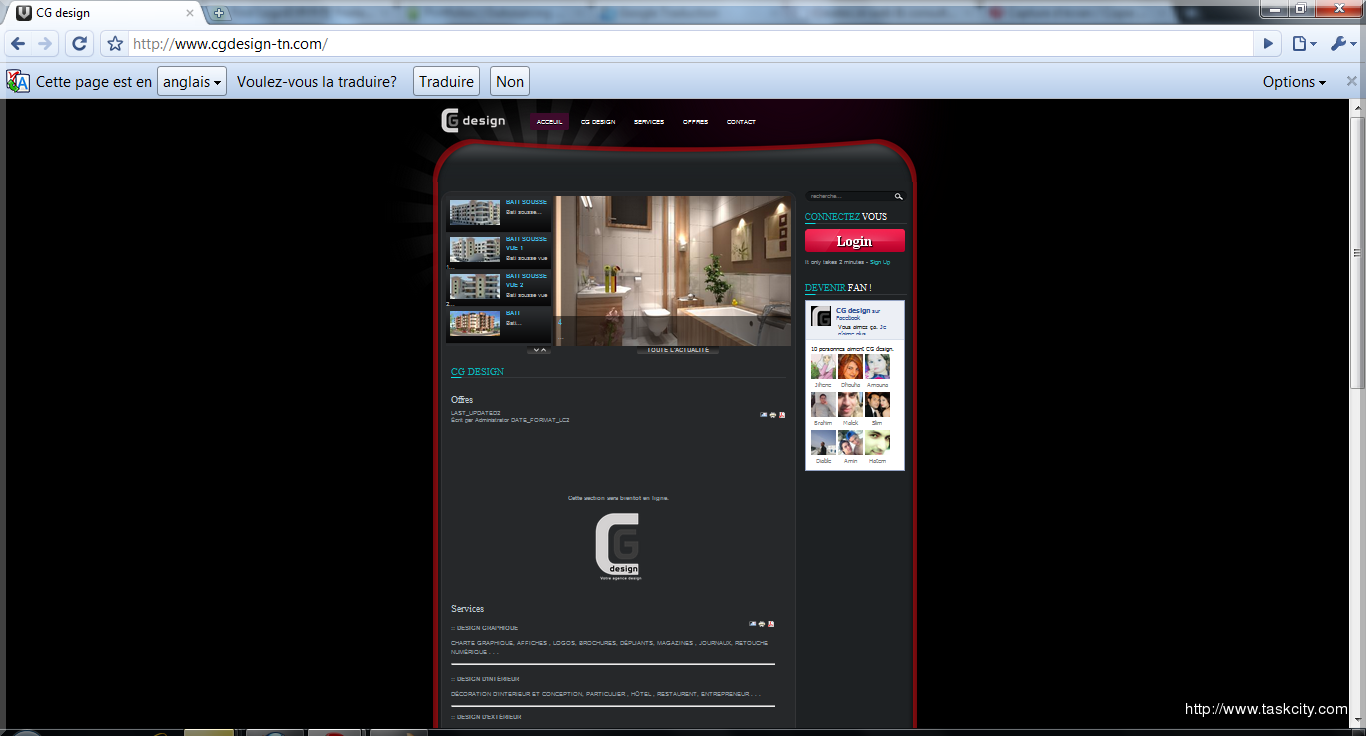Viewport: 1366px width, 736px height.
Task: Click the bookmark star in the address bar
Action: tap(114, 43)
